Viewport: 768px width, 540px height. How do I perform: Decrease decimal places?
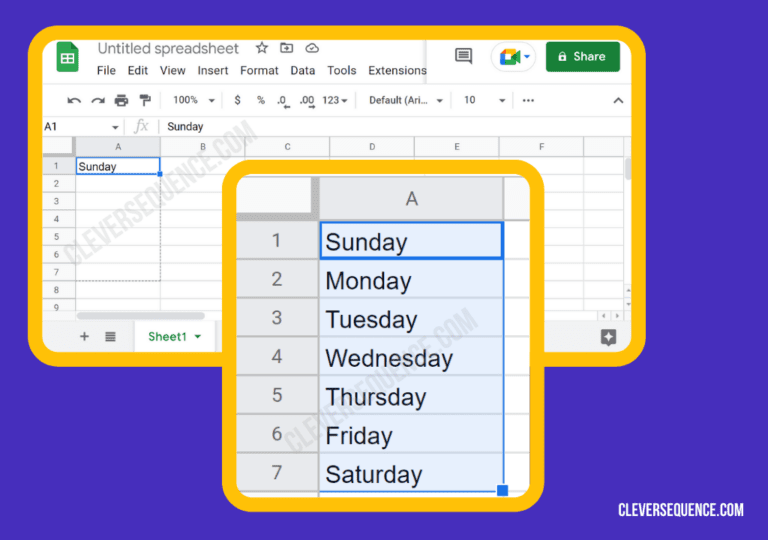[283, 101]
